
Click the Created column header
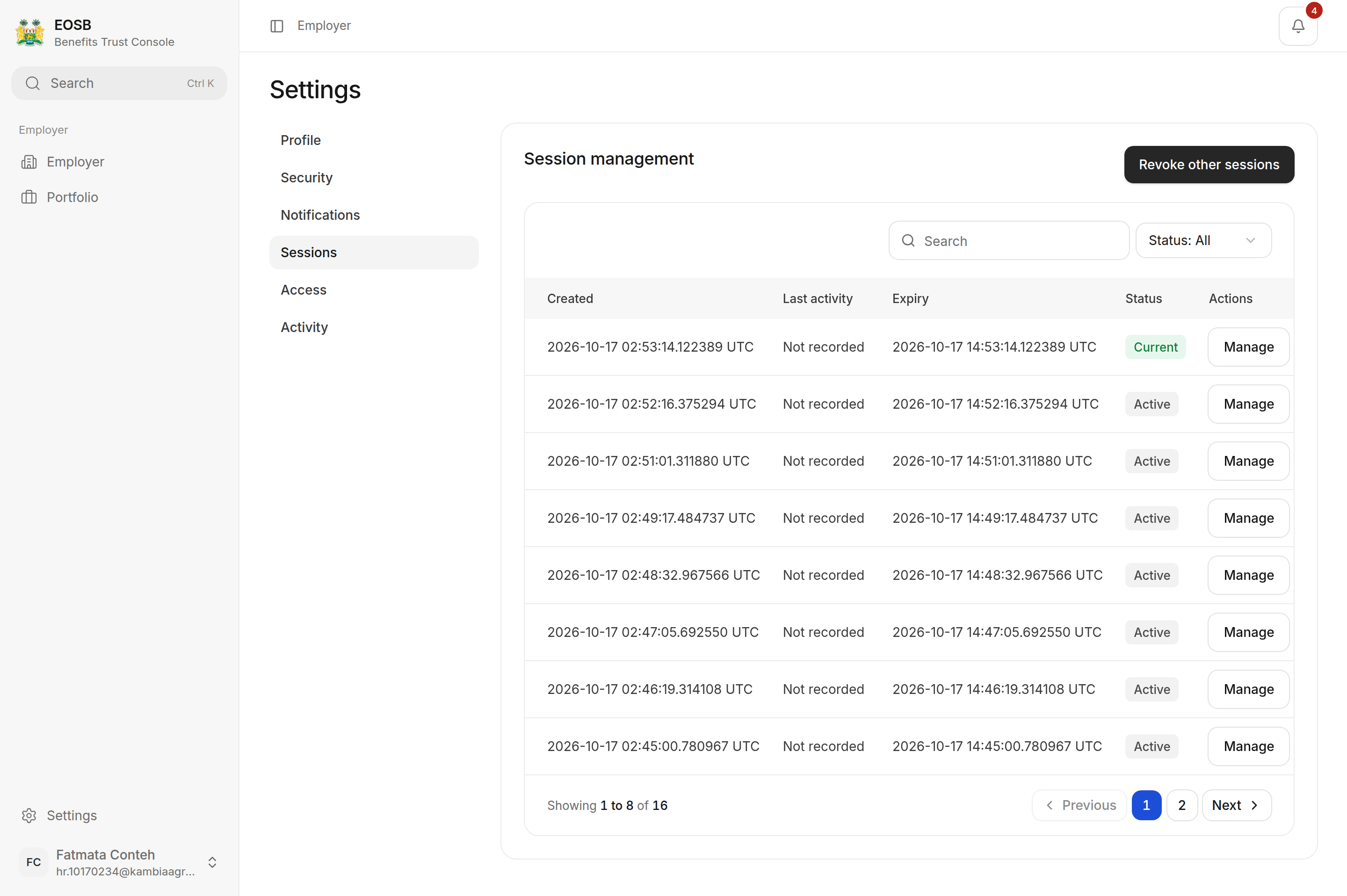coord(570,299)
